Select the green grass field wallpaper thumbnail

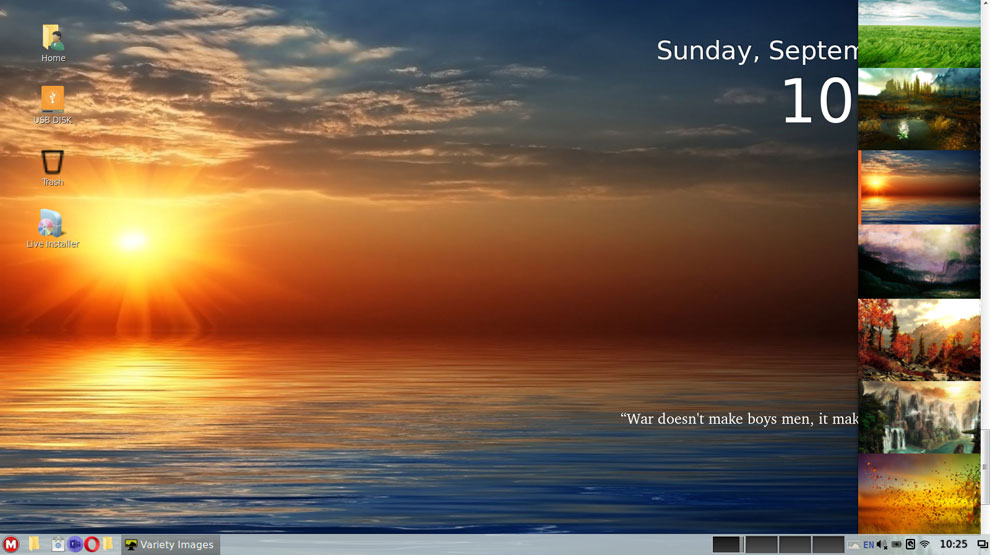pyautogui.click(x=919, y=33)
